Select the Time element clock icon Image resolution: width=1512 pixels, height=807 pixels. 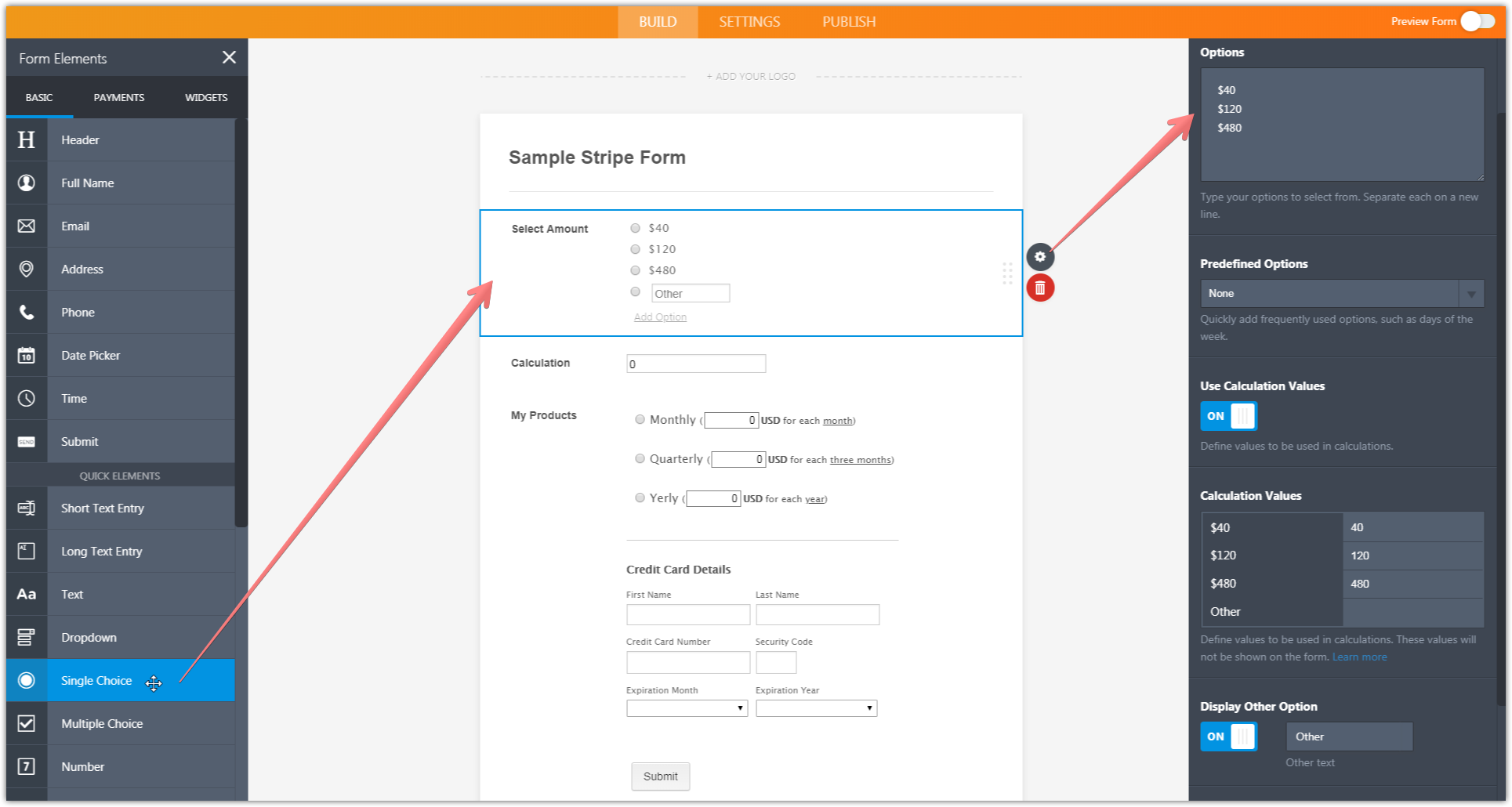pyautogui.click(x=27, y=398)
